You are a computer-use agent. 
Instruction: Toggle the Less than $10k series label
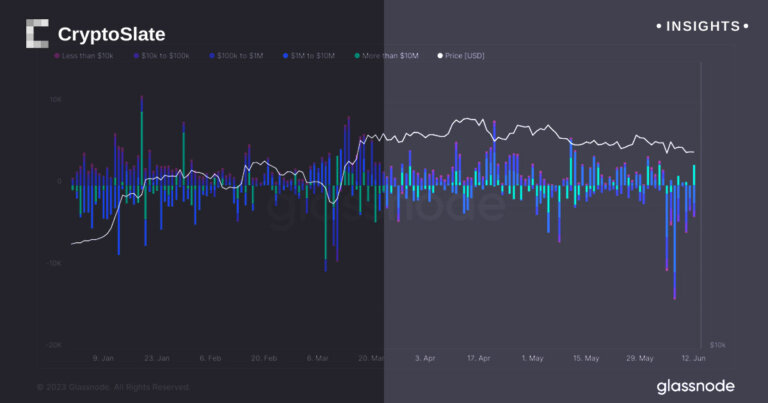91,54
